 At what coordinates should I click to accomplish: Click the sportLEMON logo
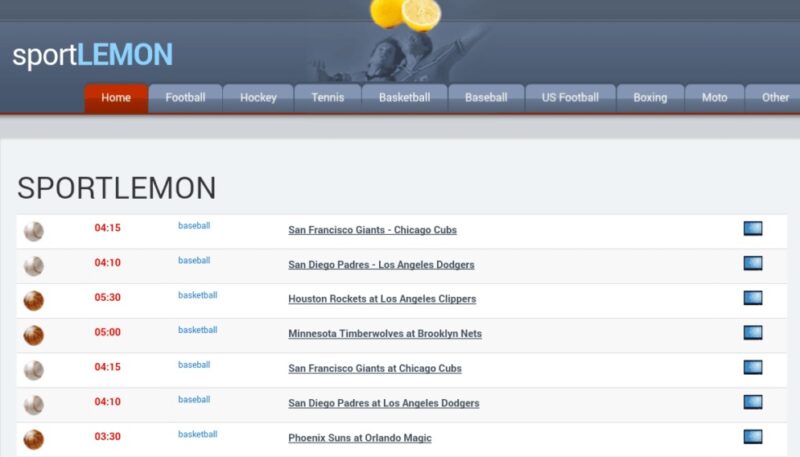point(92,55)
